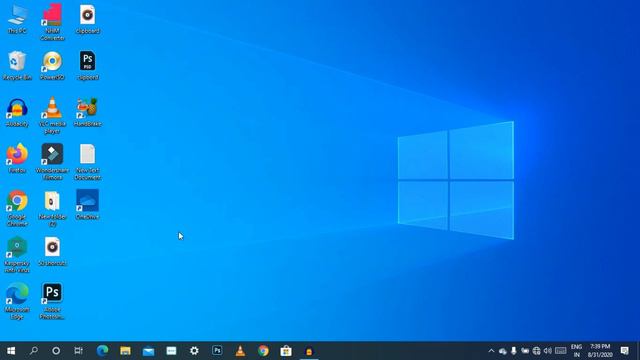640x360 pixels.
Task: Select the Kaspersky Anti-Virus shortcut
Action: pyautogui.click(x=17, y=255)
